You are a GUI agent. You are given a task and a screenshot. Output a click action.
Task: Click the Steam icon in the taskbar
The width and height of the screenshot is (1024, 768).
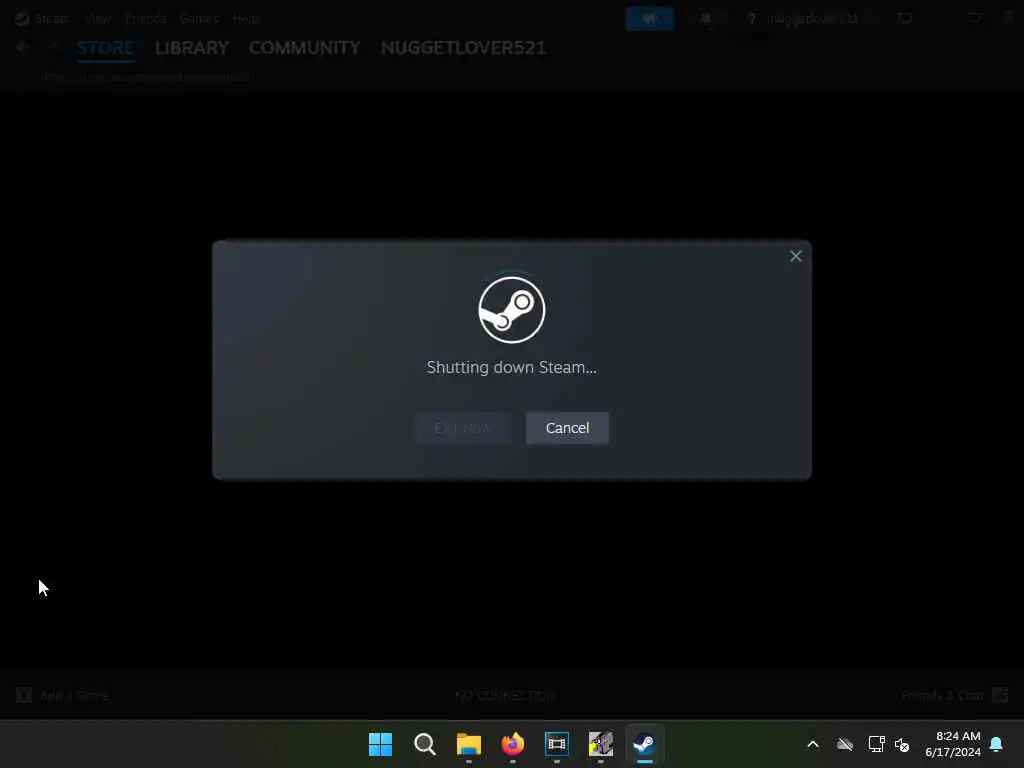(645, 744)
